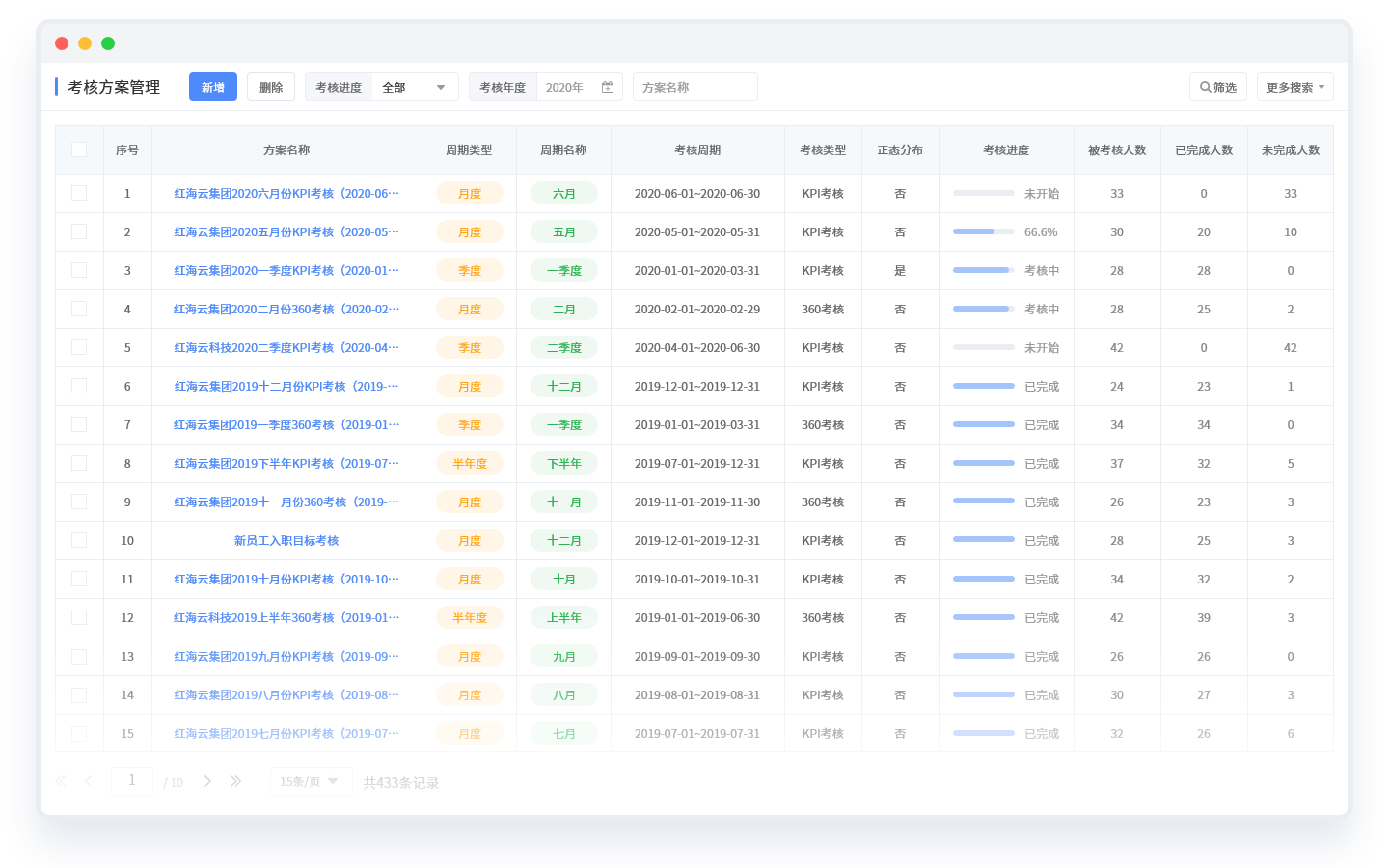Screen dimensions: 1389x868
Task: Open the 15条/页 page size dropdown
Action: click(311, 781)
